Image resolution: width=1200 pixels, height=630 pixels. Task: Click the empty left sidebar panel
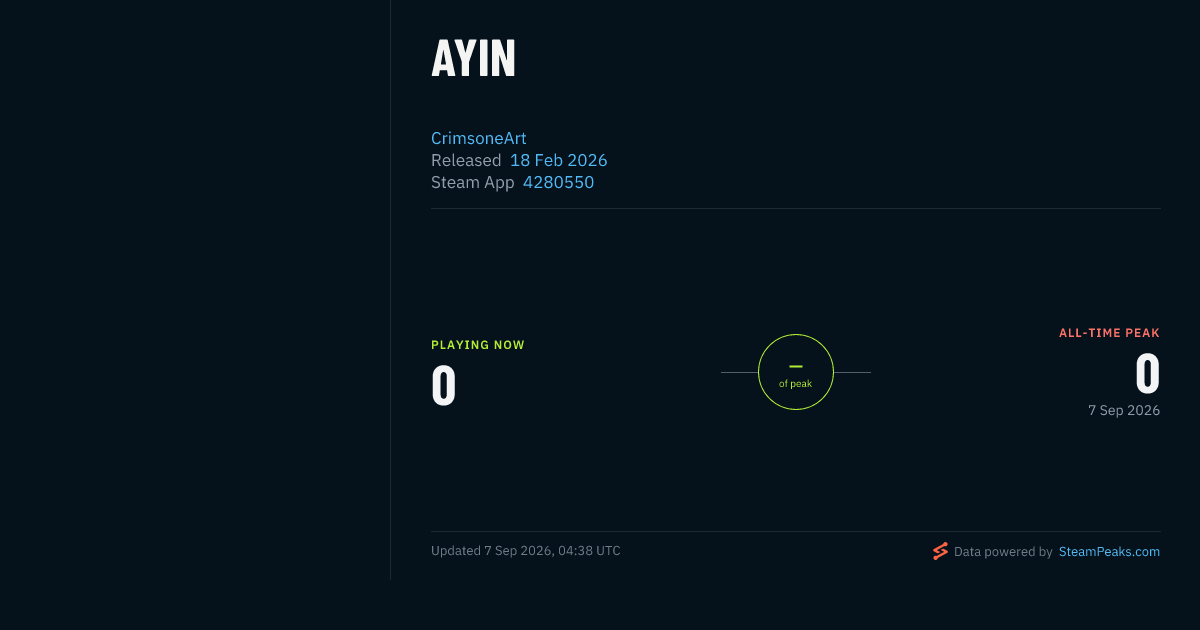[x=195, y=290]
